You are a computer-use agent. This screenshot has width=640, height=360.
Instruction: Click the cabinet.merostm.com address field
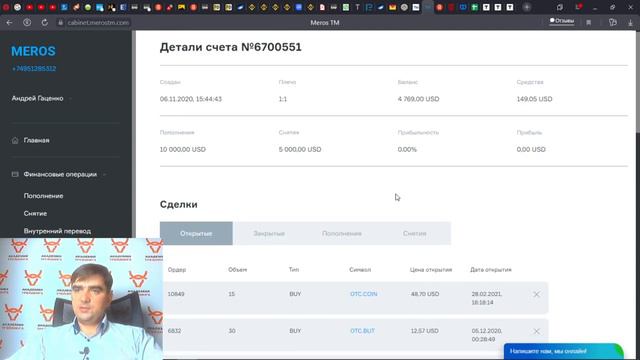pos(98,23)
